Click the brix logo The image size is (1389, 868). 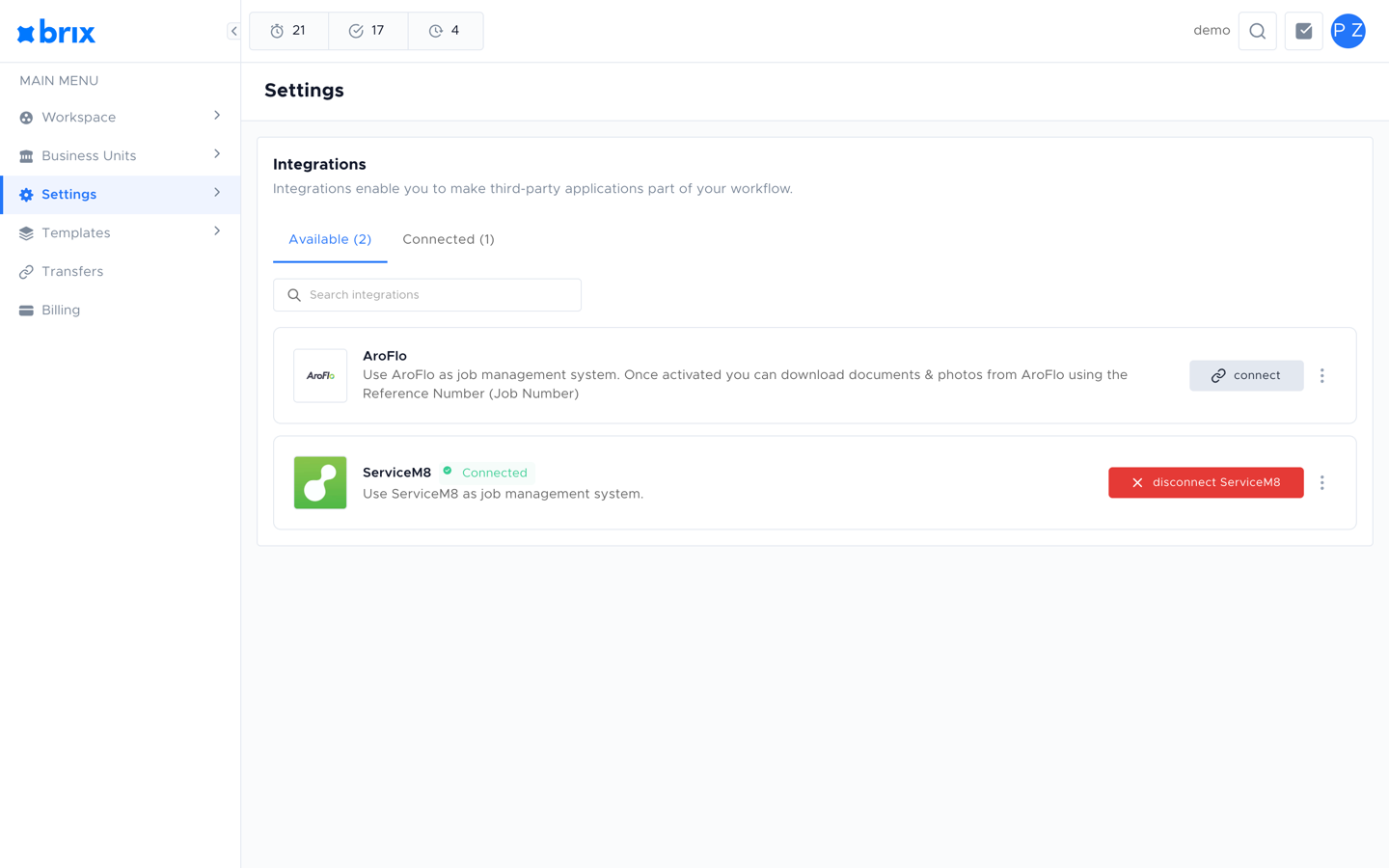click(56, 32)
